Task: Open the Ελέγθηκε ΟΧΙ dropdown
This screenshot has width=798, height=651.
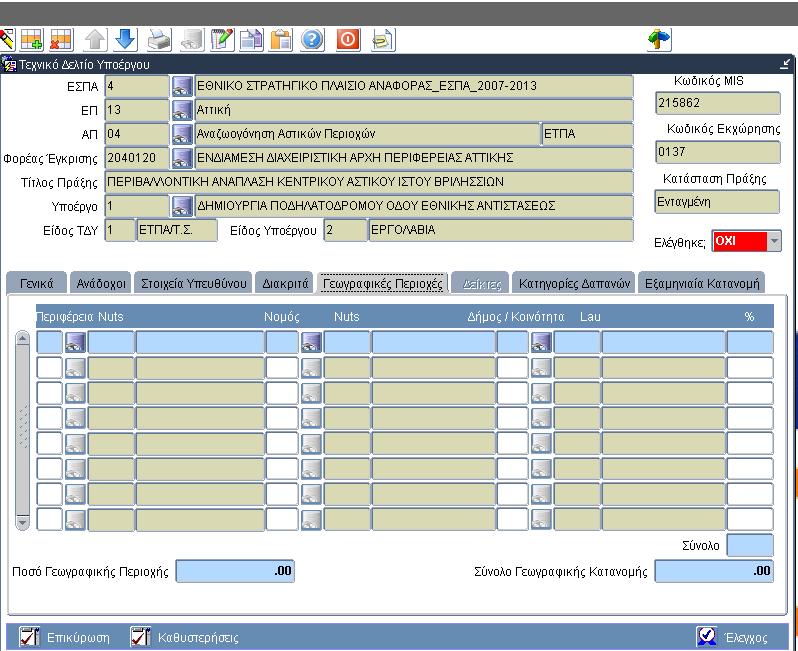Action: point(774,241)
